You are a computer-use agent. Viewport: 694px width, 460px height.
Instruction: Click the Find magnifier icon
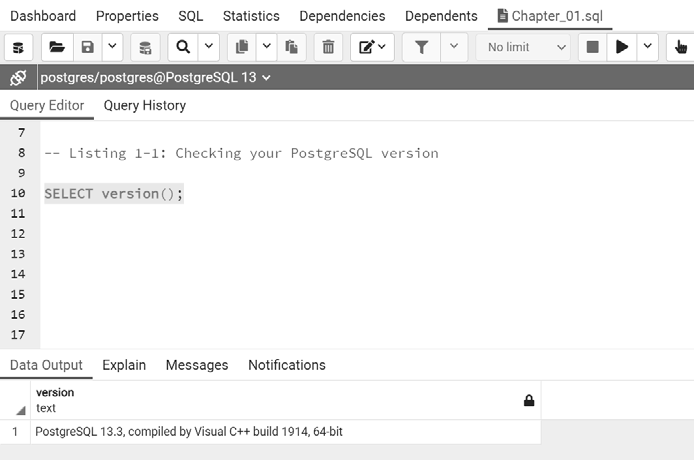183,47
